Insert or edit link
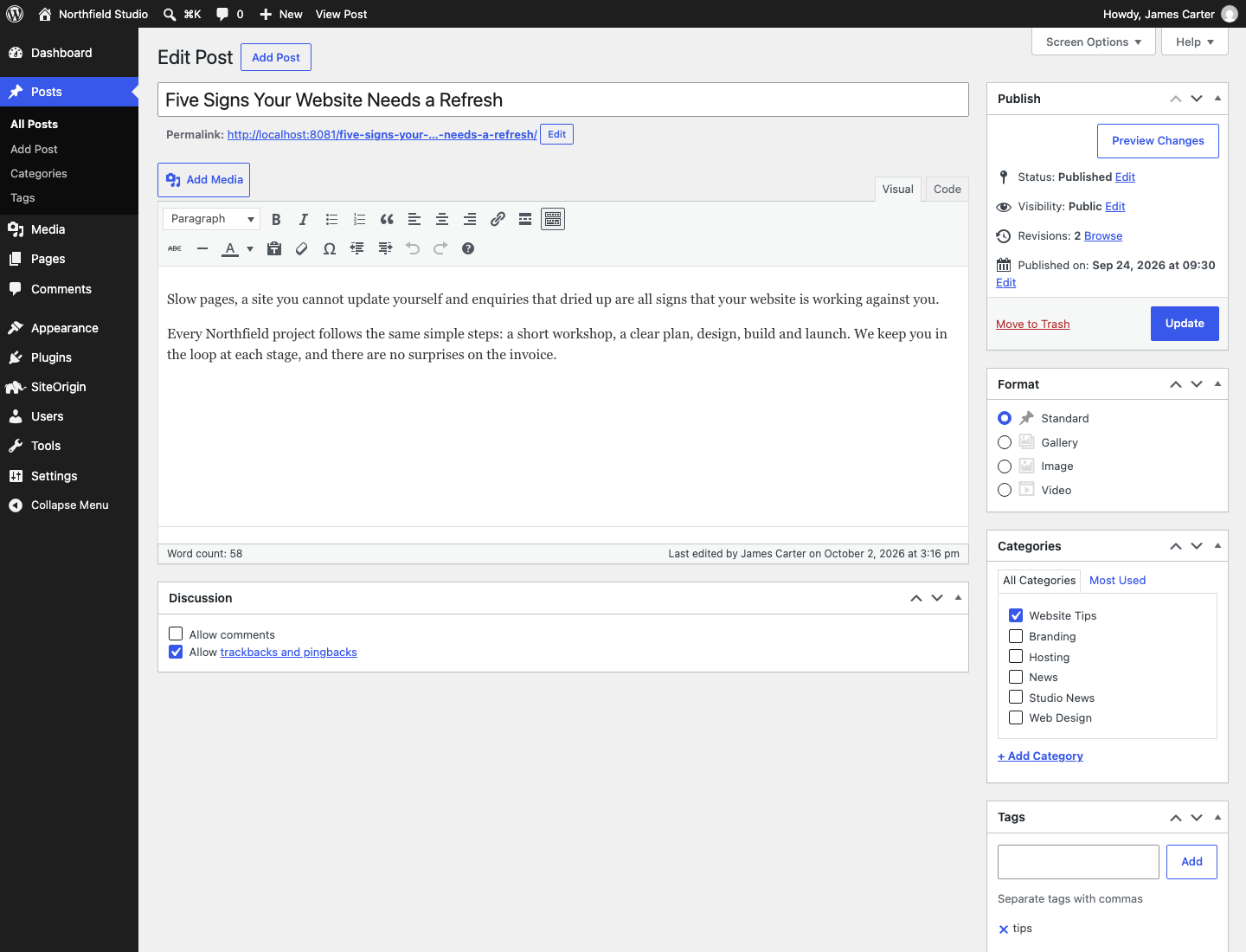This screenshot has height=952, width=1246. [x=498, y=220]
